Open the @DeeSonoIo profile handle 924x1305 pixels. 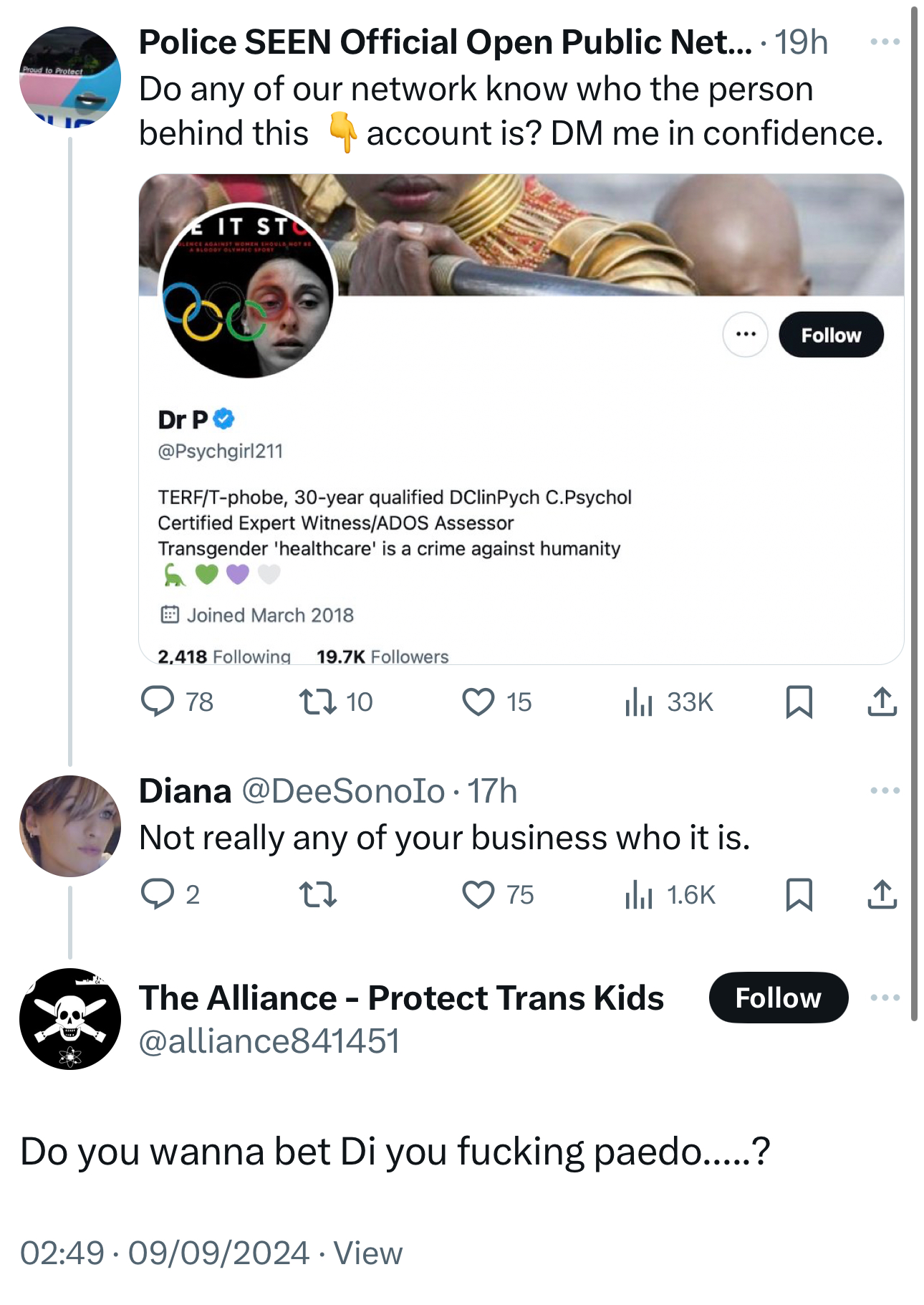click(x=343, y=791)
